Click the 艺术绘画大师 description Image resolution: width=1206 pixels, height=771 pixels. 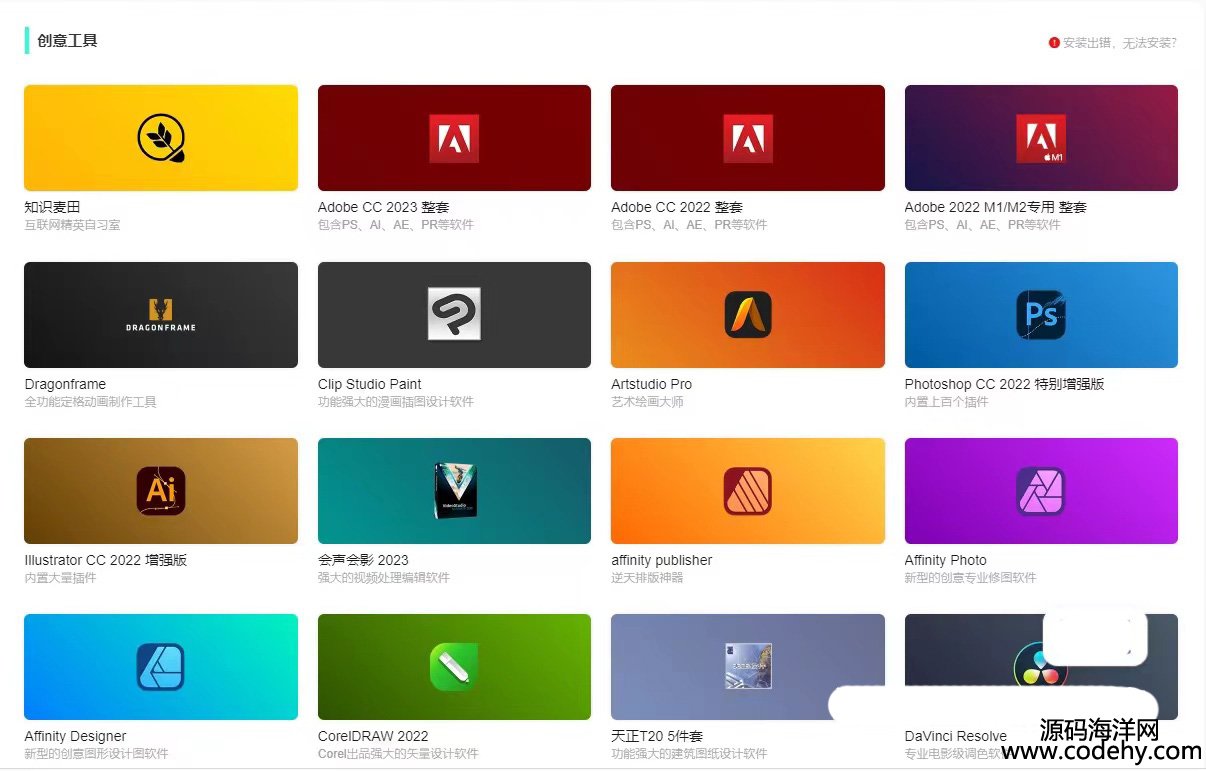point(647,402)
